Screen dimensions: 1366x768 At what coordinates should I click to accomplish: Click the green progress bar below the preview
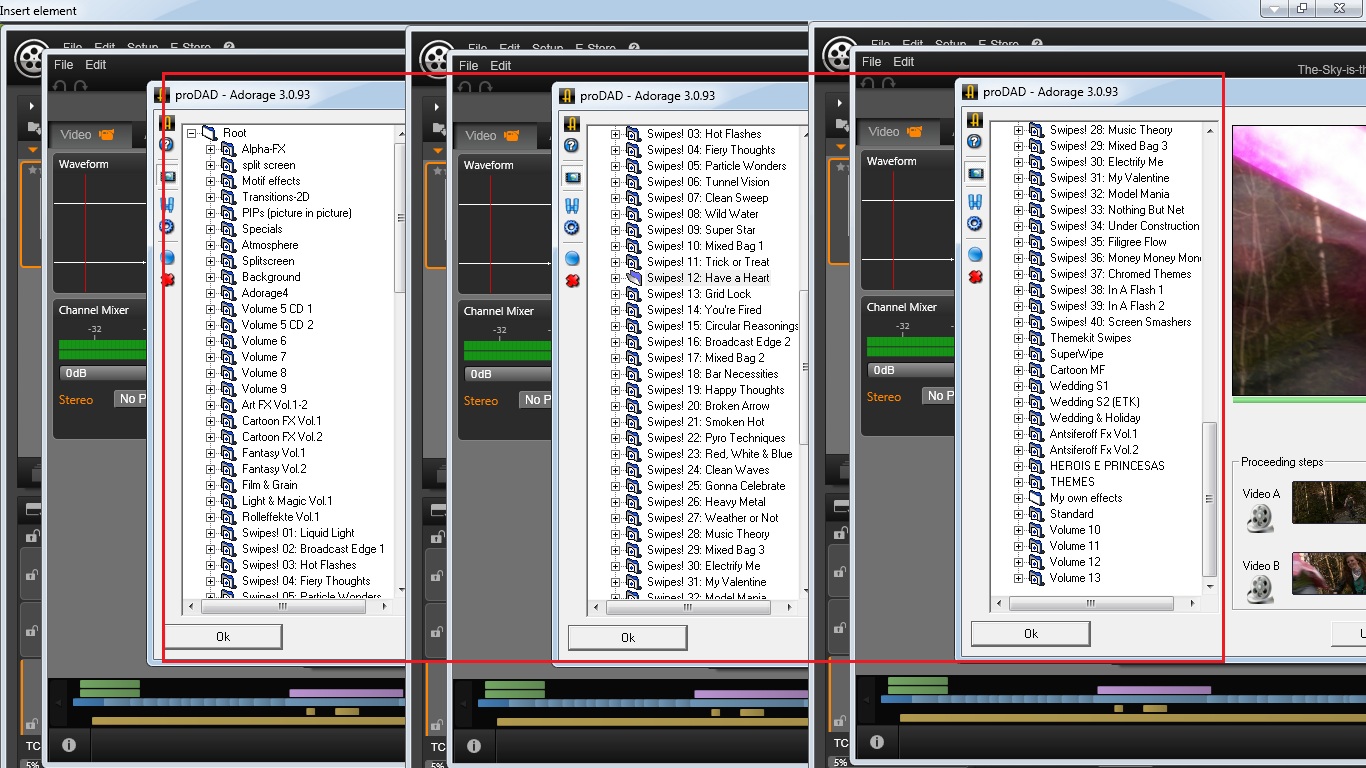pos(1299,401)
